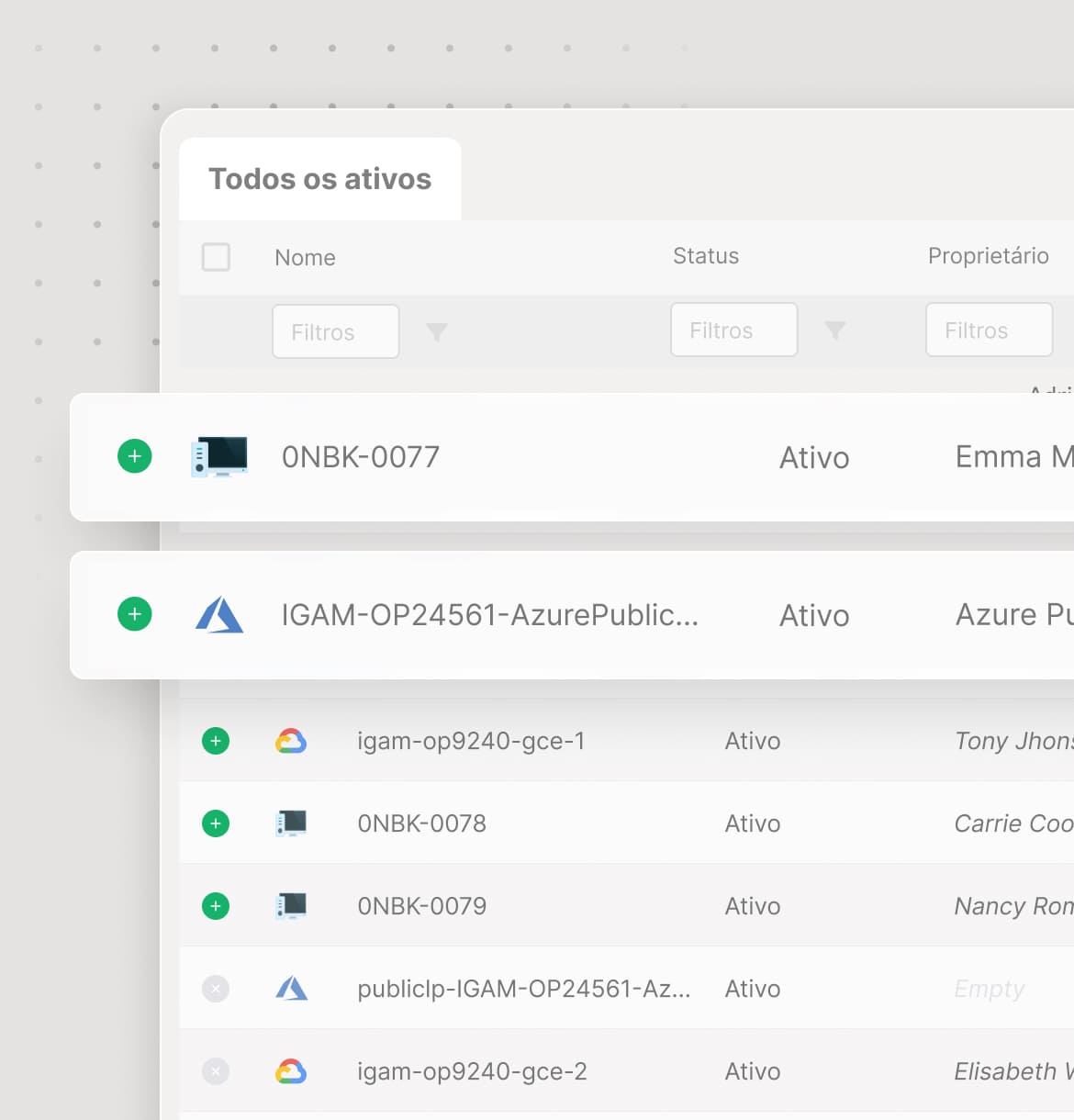Click green plus icon on IGAM-OP24561-AzurePublic row
The image size is (1074, 1120).
click(x=135, y=614)
